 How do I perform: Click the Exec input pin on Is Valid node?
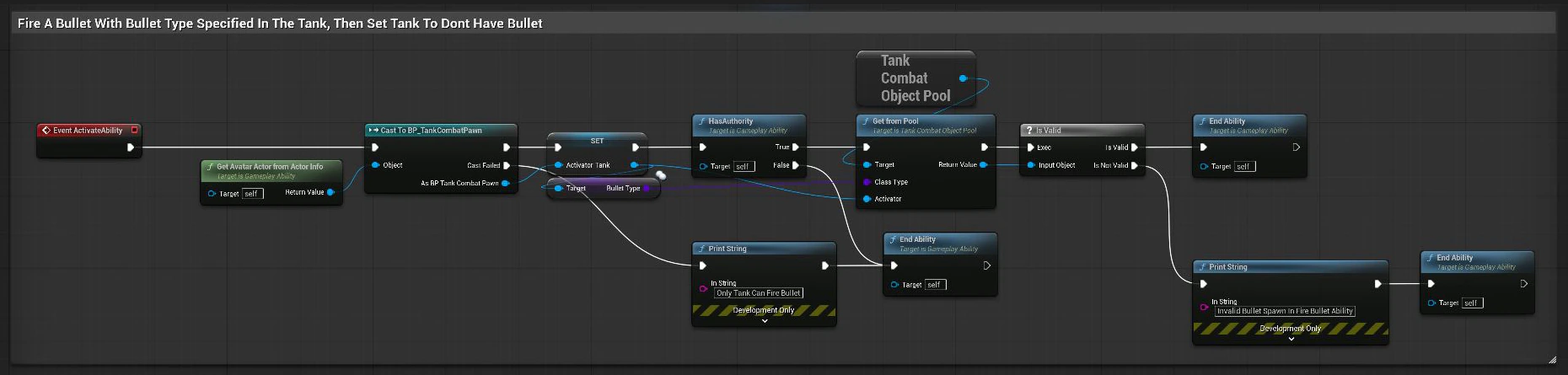point(1030,147)
